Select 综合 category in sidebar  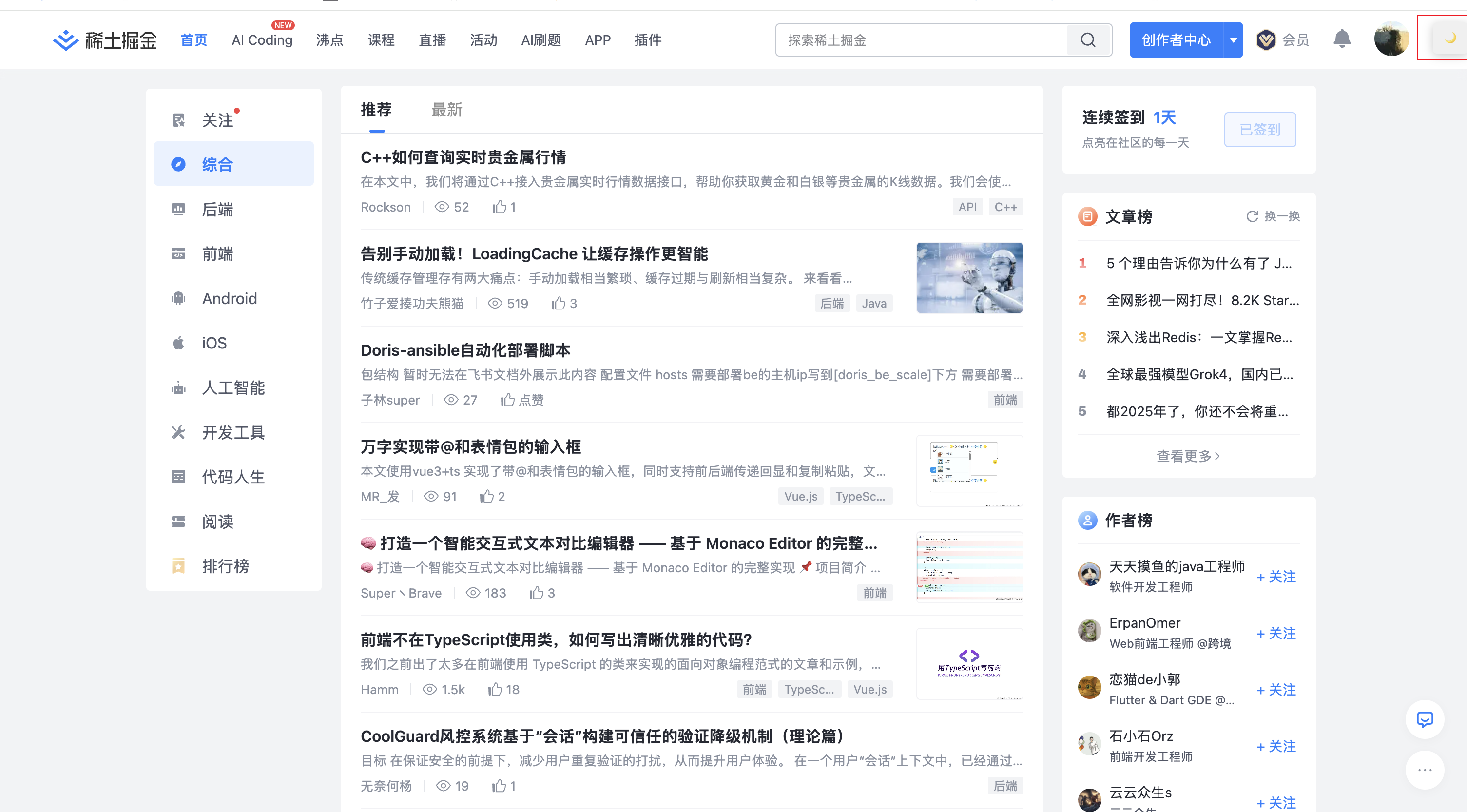pos(233,164)
